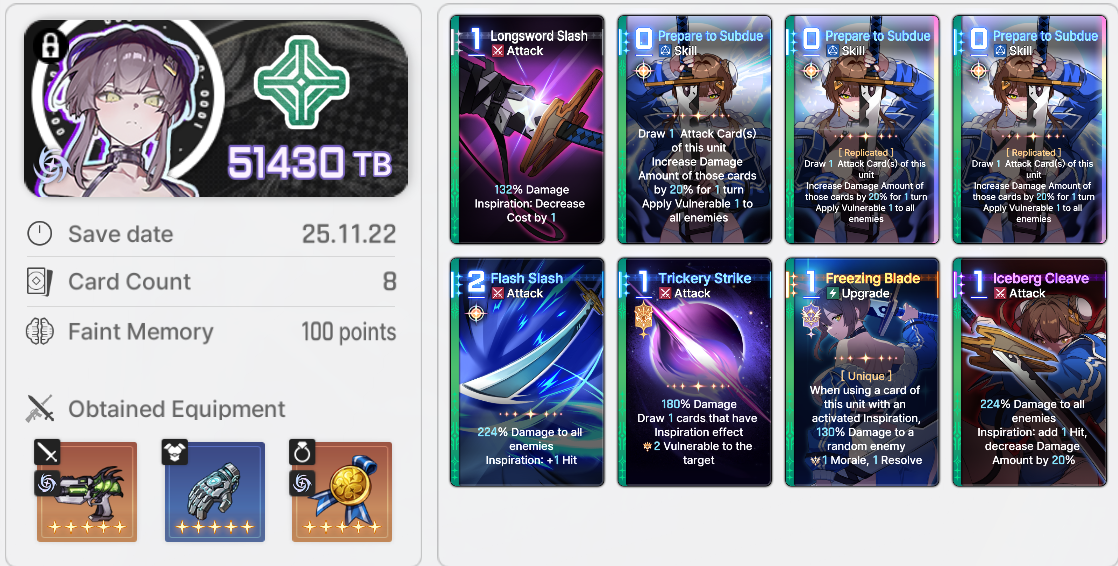The width and height of the screenshot is (1118, 566).
Task: Click the armor slot icon above glove
Action: pyautogui.click(x=175, y=452)
